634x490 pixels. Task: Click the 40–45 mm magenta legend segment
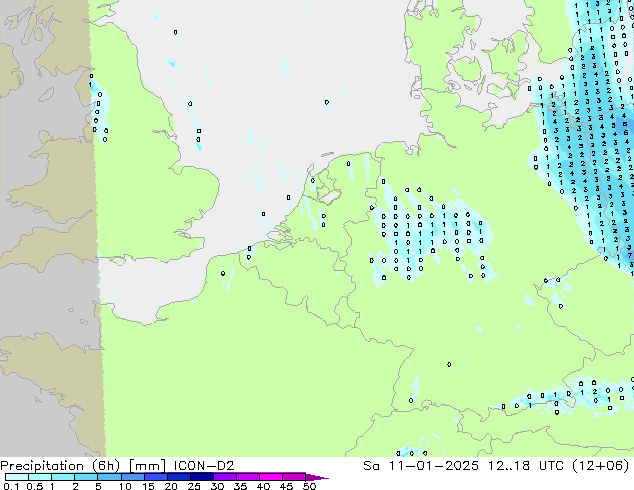click(271, 477)
